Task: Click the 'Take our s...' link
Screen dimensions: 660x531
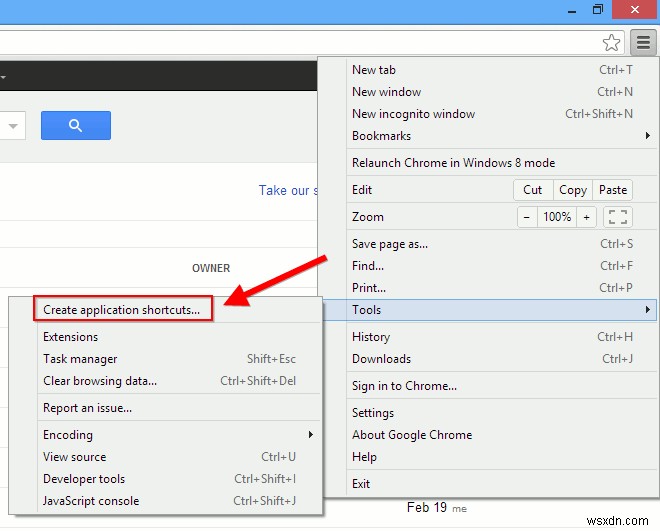Action: click(x=288, y=190)
